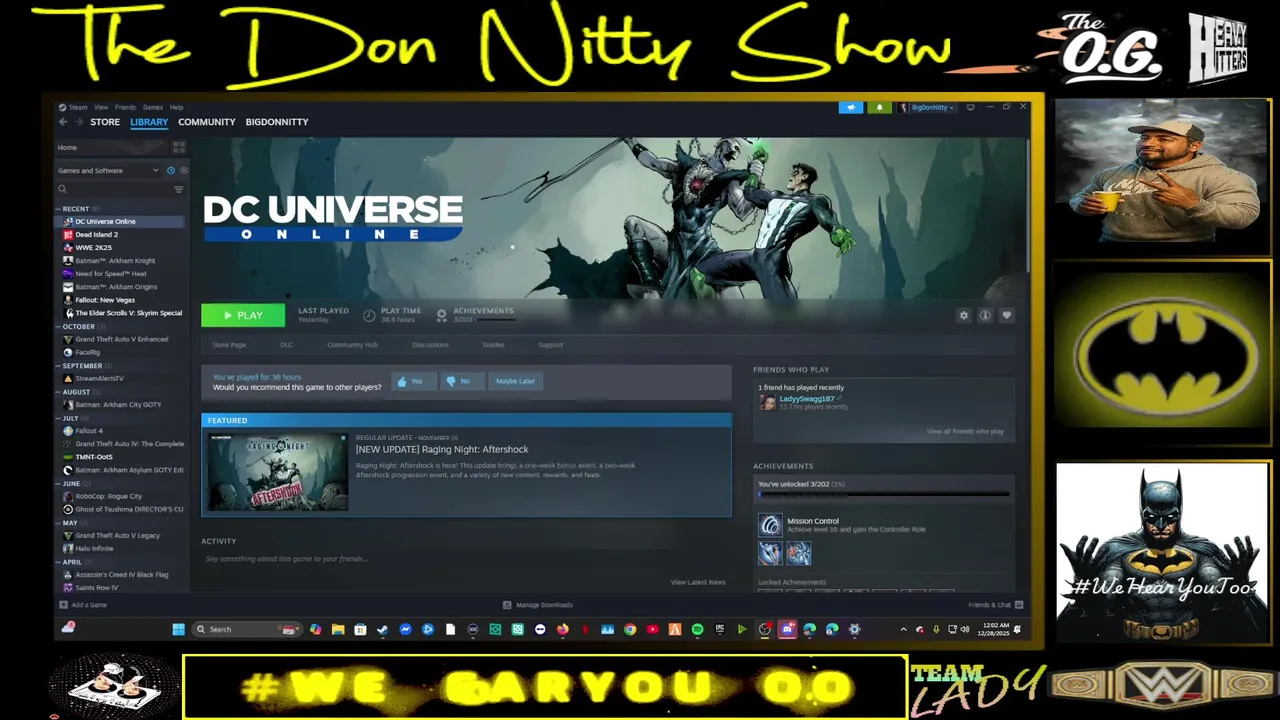Open the STORE tab

tap(105, 122)
